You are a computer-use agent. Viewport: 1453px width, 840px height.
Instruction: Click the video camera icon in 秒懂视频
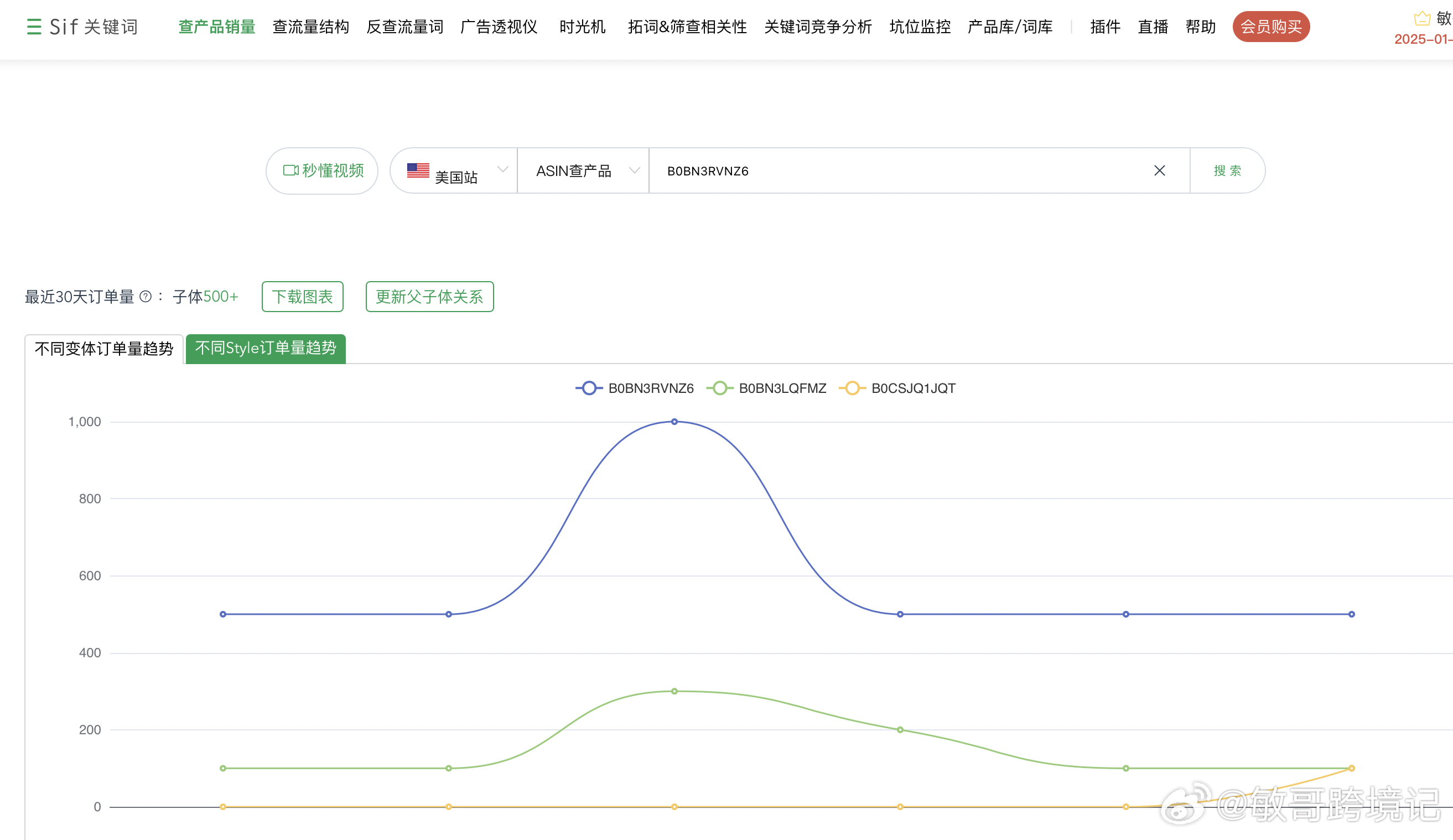pyautogui.click(x=290, y=170)
